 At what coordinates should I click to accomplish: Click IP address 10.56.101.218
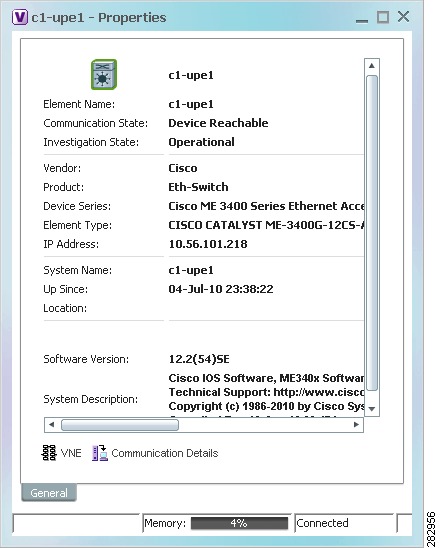tap(208, 244)
